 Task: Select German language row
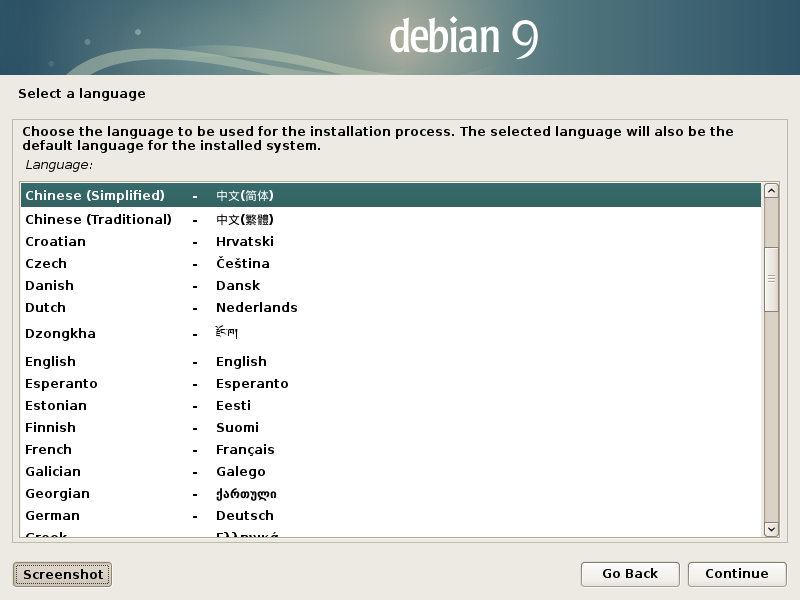tap(391, 515)
